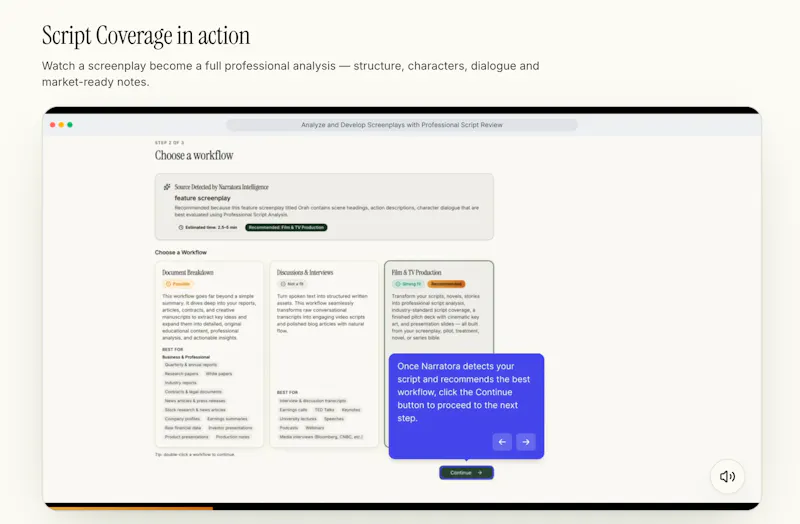Click the 'Business & Professional' subheading
This screenshot has height=524, width=800.
(186, 357)
